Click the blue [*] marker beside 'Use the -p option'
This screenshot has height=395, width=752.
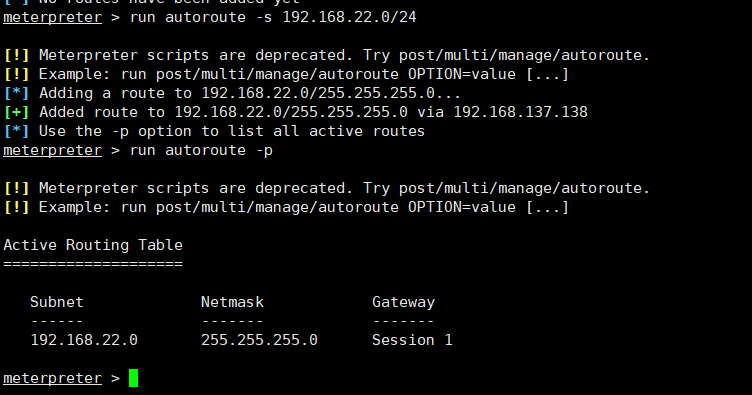16,131
